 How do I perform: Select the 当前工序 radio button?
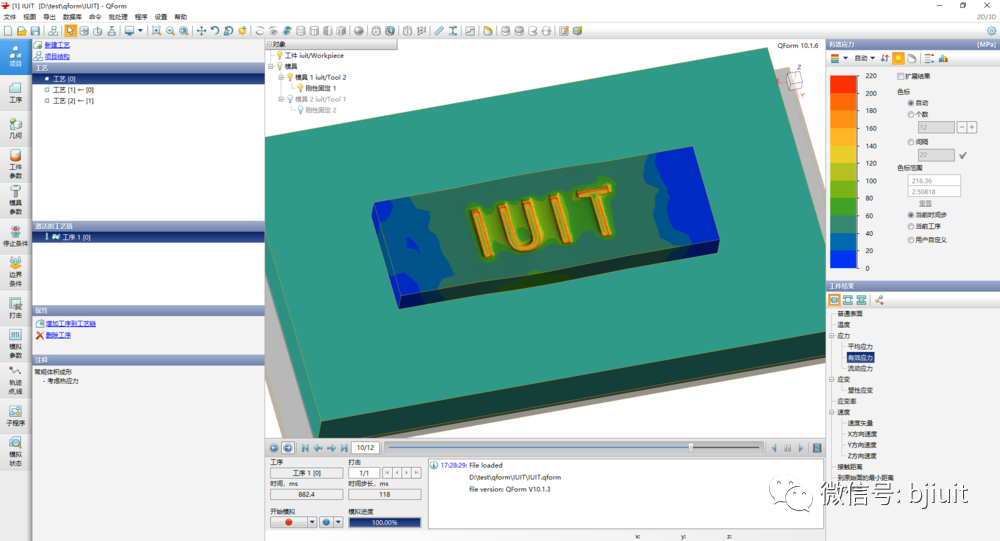(x=911, y=226)
